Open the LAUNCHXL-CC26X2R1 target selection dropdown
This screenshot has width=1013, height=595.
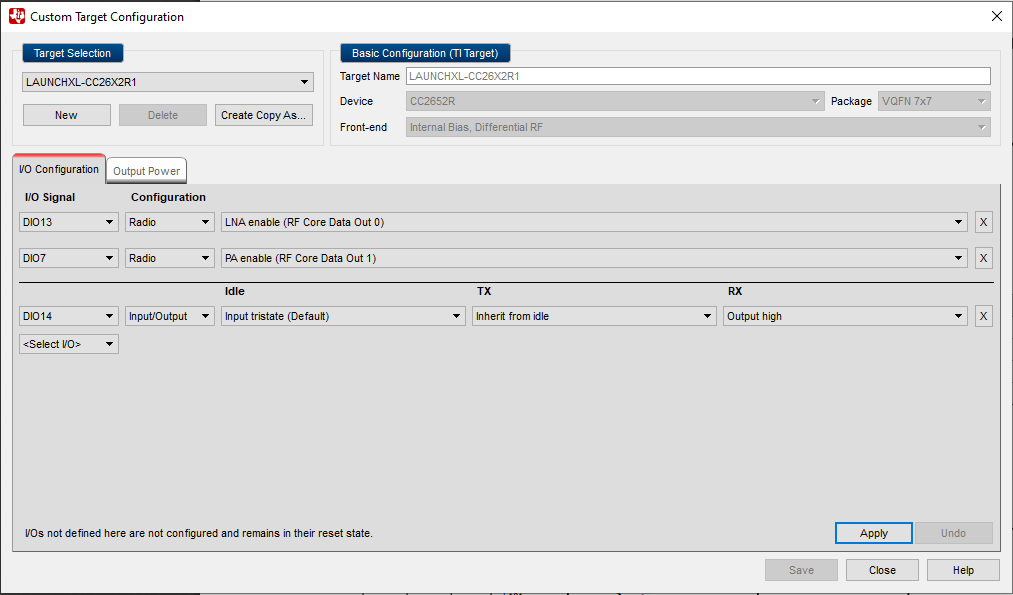(168, 82)
